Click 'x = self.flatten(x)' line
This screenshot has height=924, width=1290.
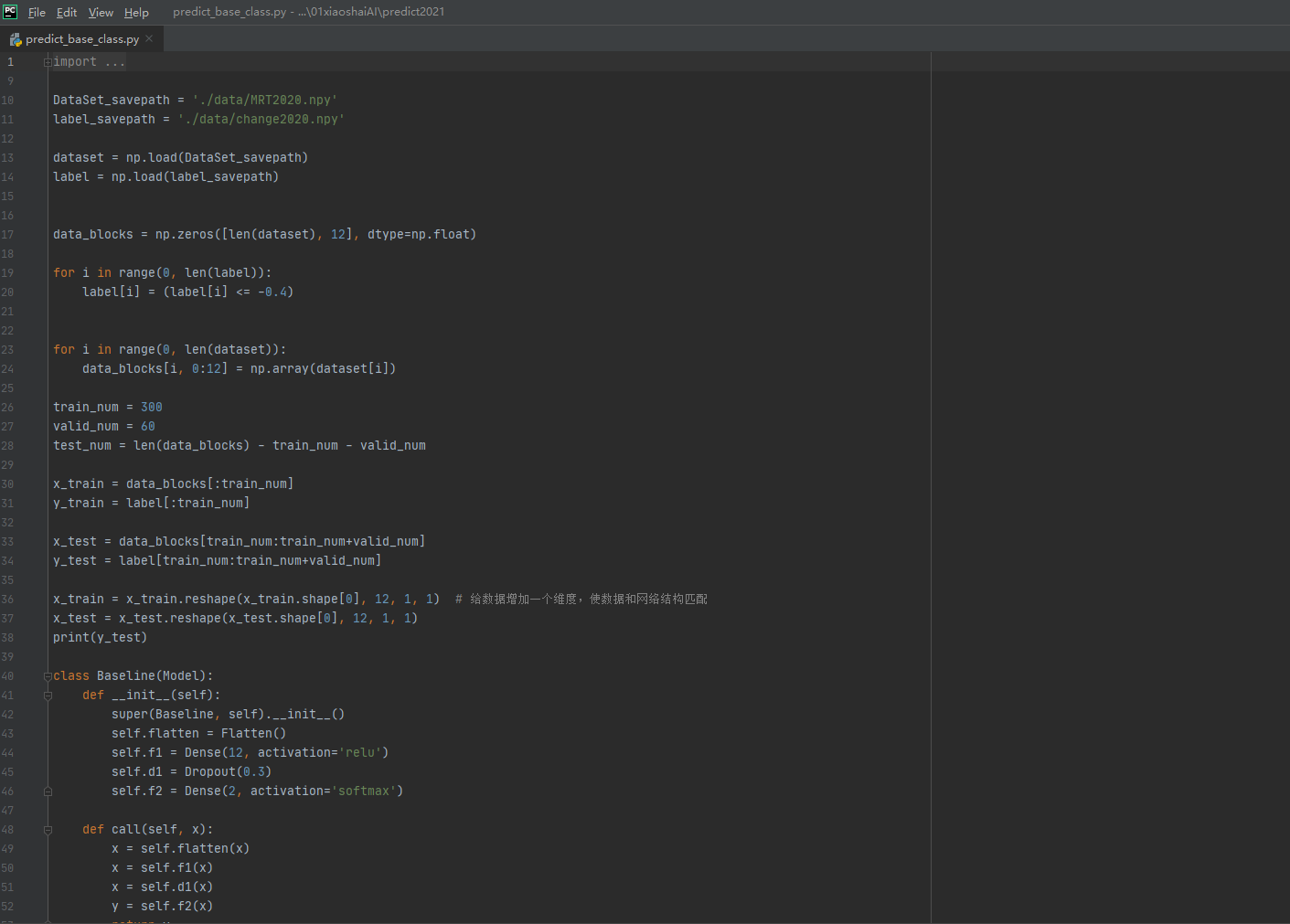tap(180, 849)
